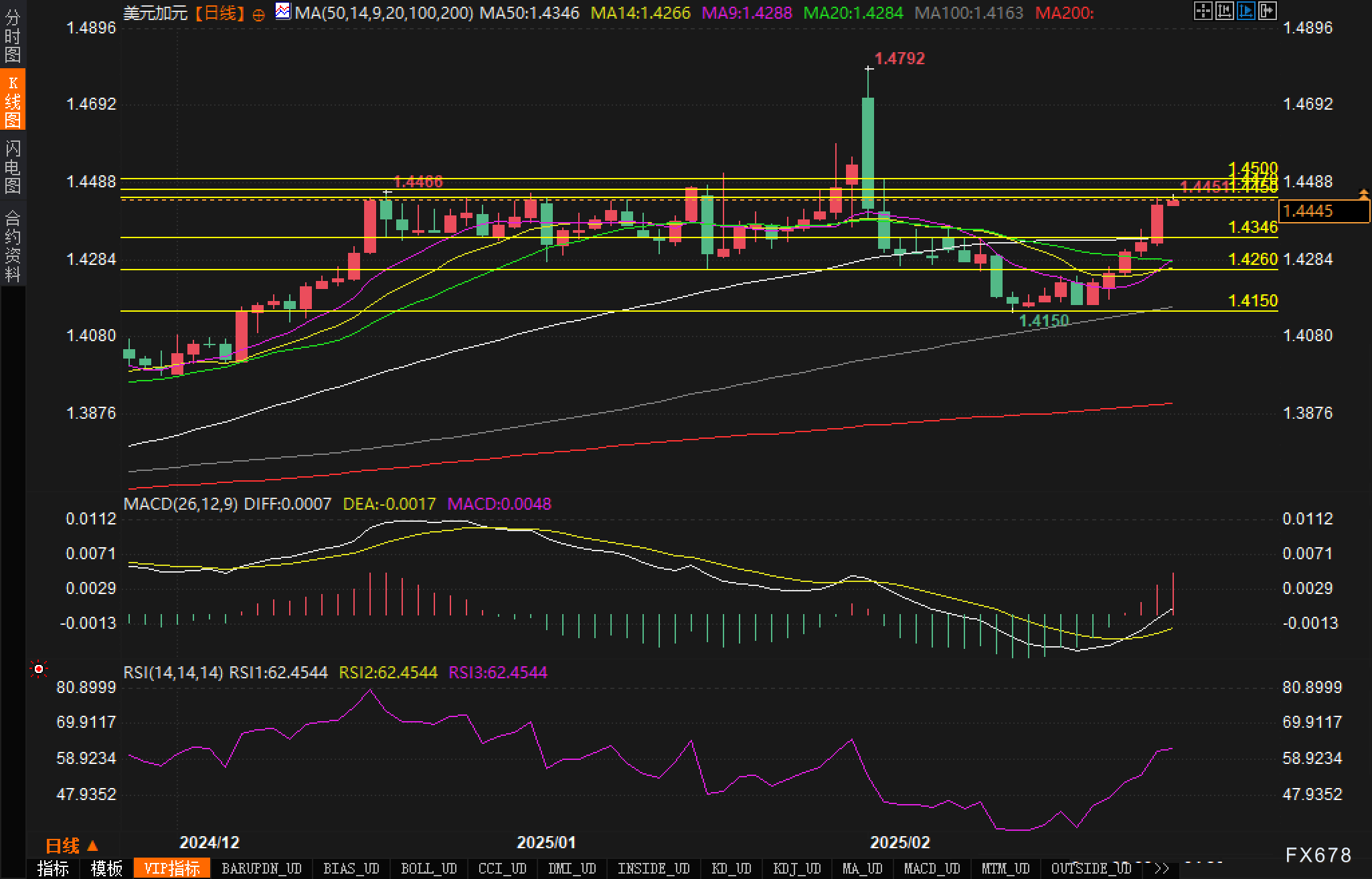Select the VIP指标 tab
Viewport: 1372px width, 879px height.
[172, 868]
